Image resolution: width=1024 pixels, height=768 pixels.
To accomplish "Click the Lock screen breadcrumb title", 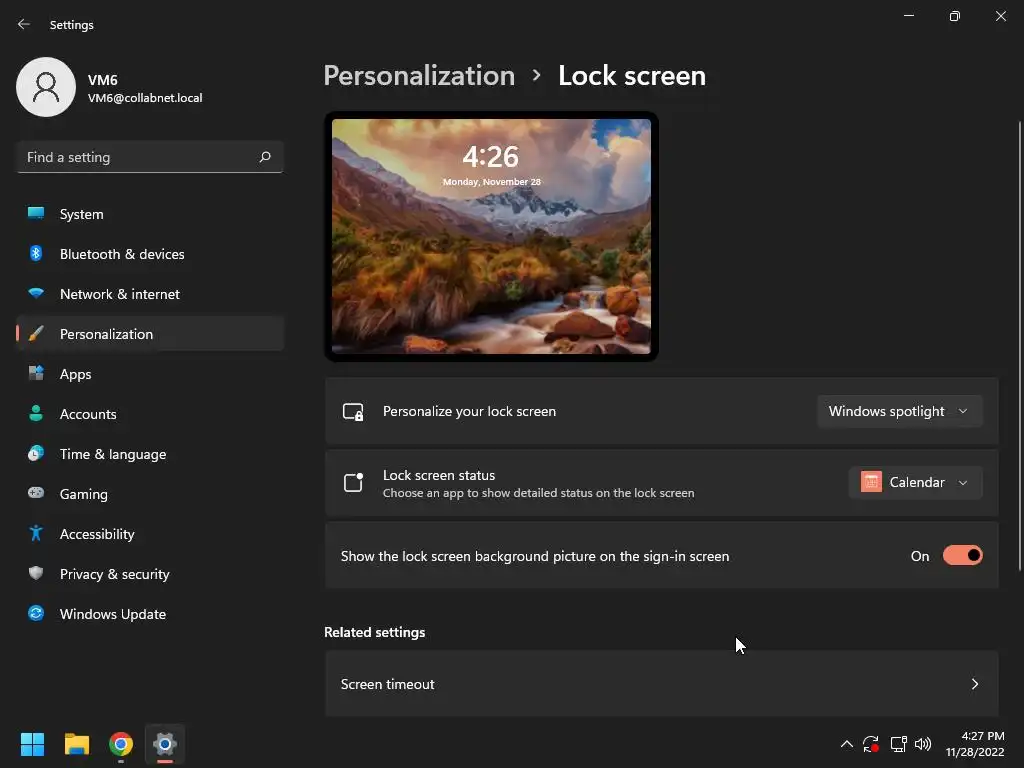I will click(x=632, y=76).
